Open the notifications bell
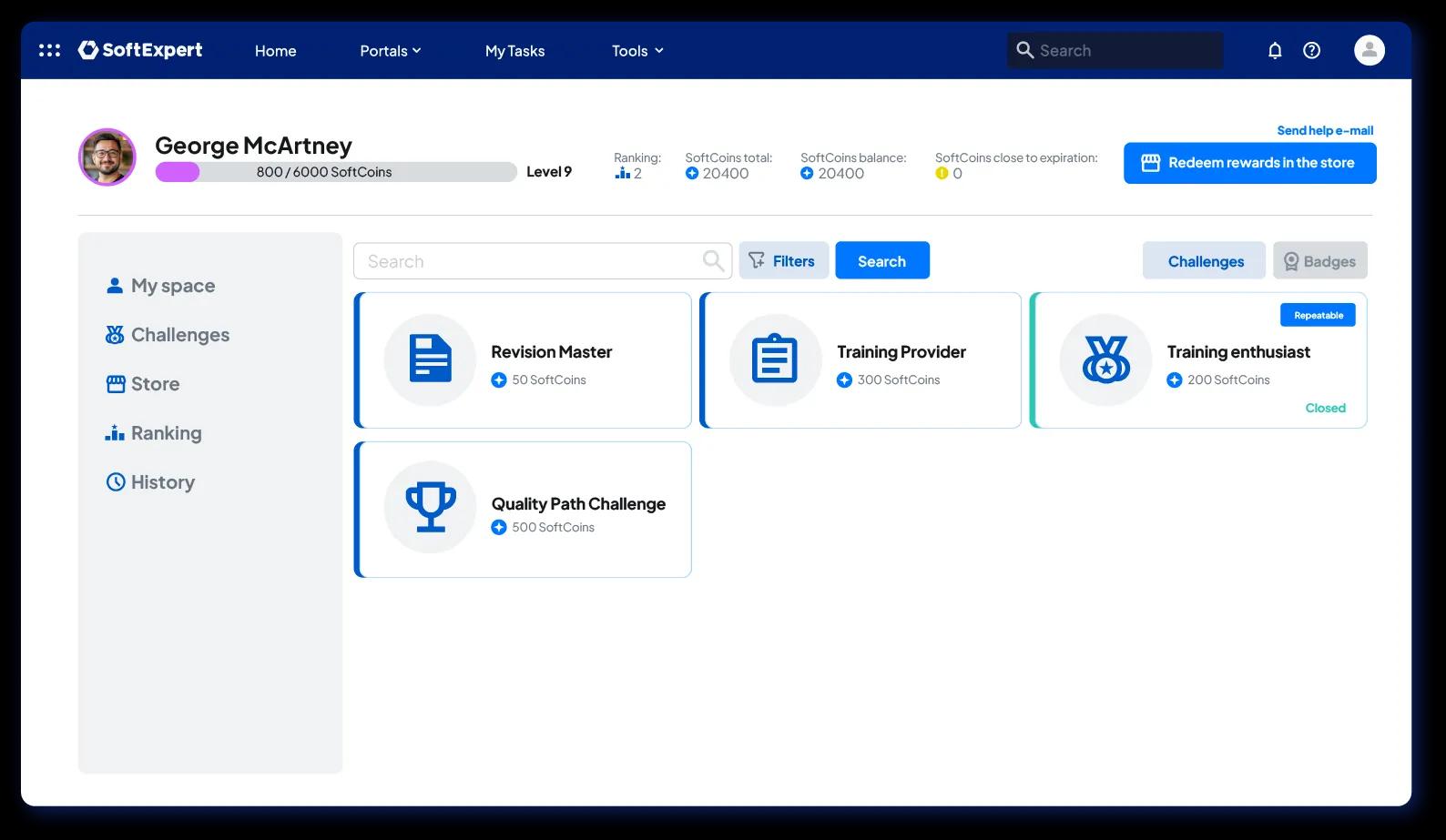Screen dimensions: 1446x840 pyautogui.click(x=1275, y=50)
